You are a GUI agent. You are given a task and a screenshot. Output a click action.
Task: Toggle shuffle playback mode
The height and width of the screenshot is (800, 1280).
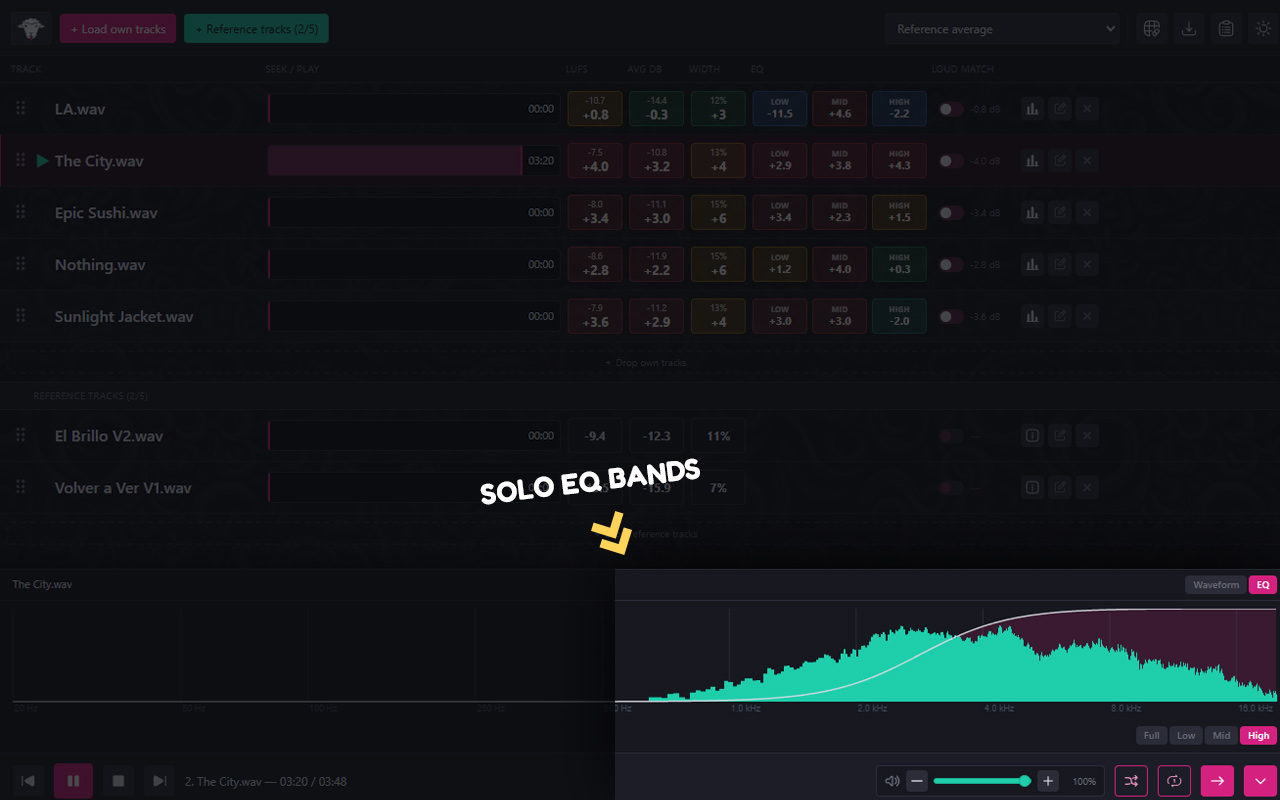tap(1131, 781)
